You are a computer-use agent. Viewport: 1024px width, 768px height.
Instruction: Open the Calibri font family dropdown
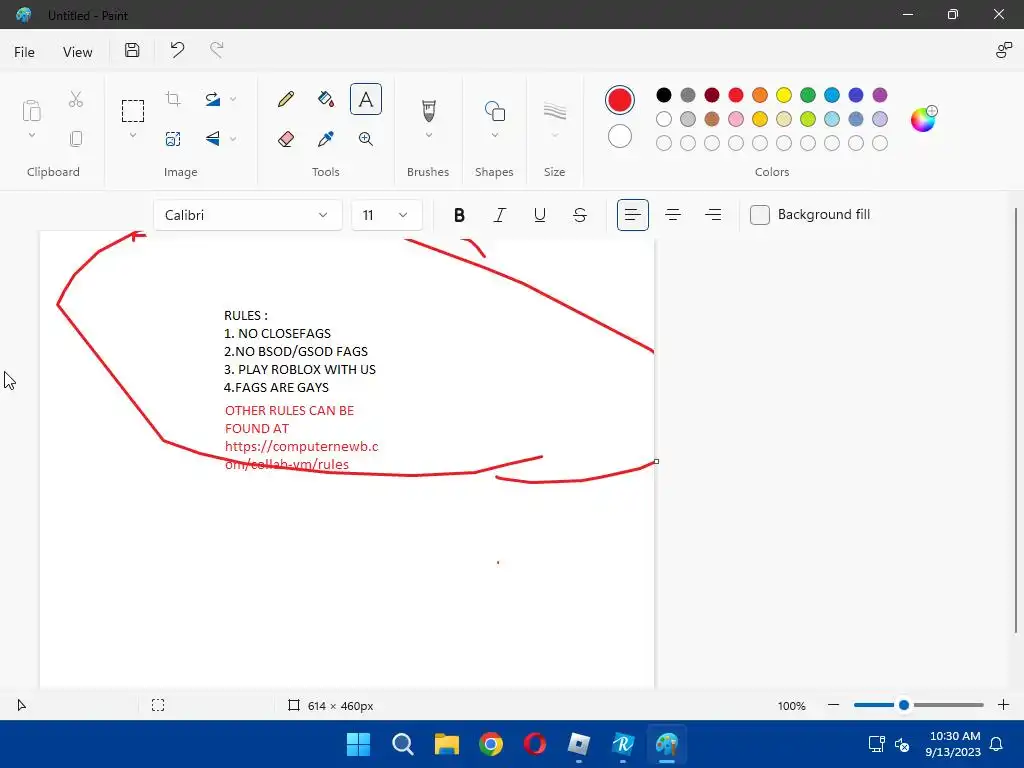point(248,215)
